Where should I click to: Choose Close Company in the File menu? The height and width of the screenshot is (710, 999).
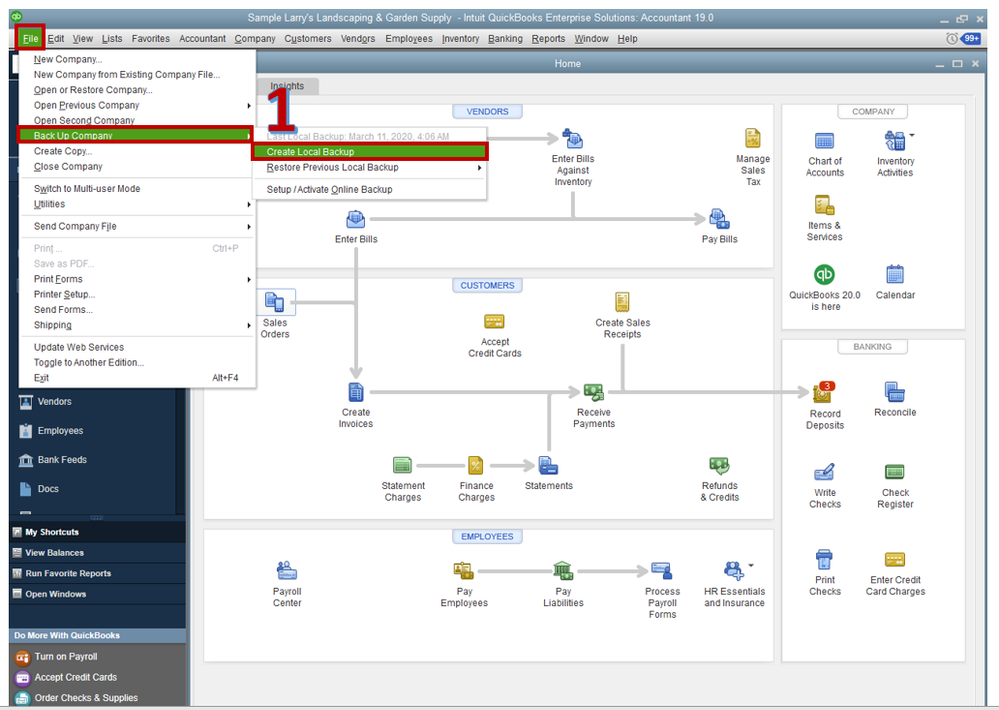click(x=137, y=166)
